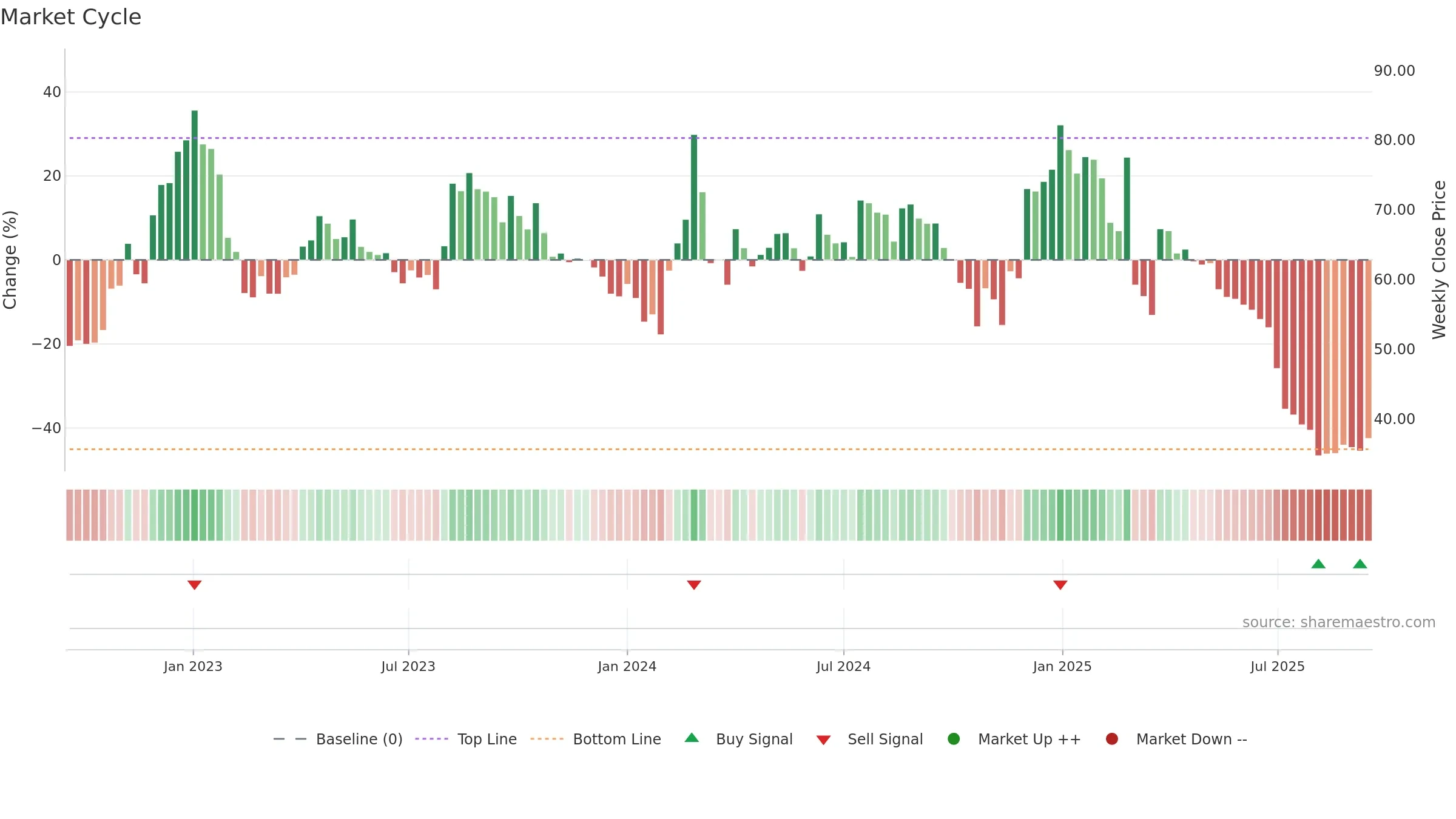Click the '60.00' right axis value

(x=1394, y=279)
